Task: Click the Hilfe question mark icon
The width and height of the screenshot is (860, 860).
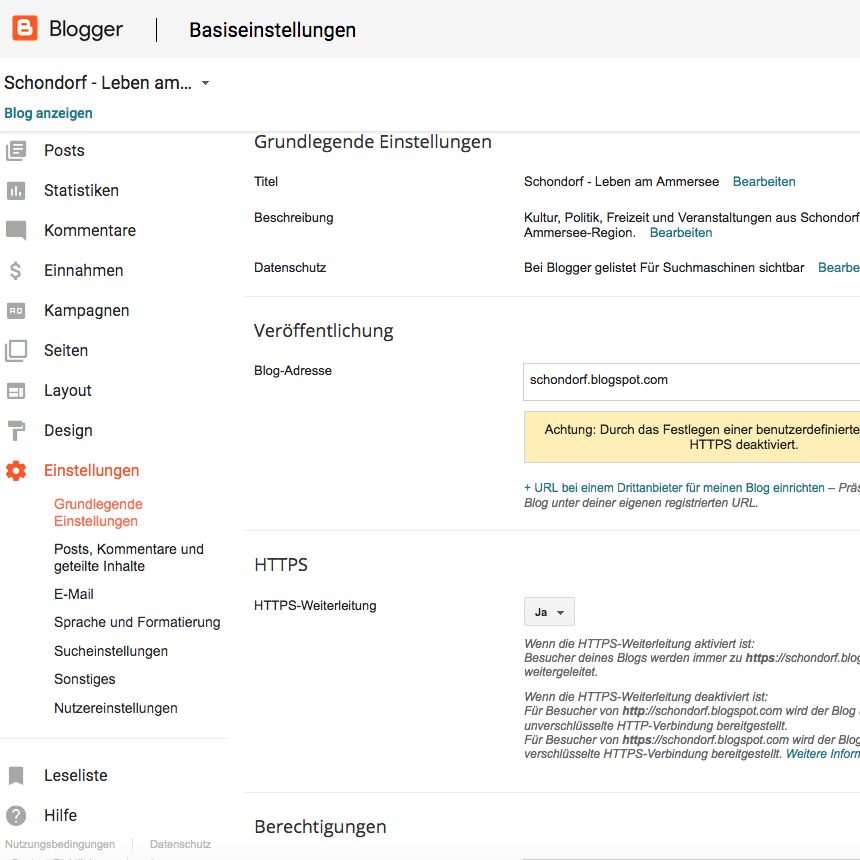Action: click(x=16, y=816)
